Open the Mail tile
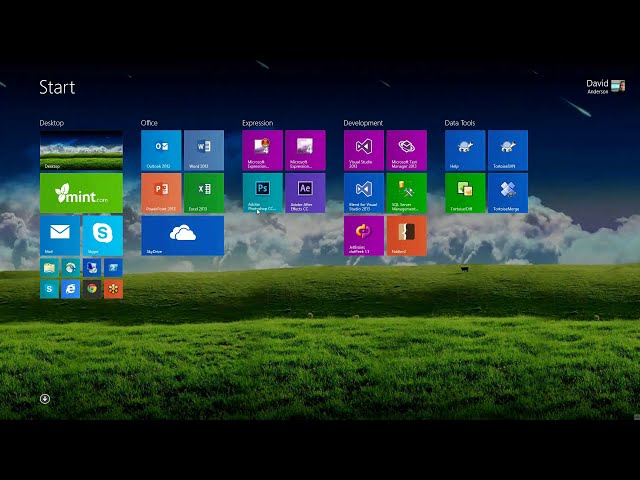The image size is (640, 480). [x=60, y=236]
